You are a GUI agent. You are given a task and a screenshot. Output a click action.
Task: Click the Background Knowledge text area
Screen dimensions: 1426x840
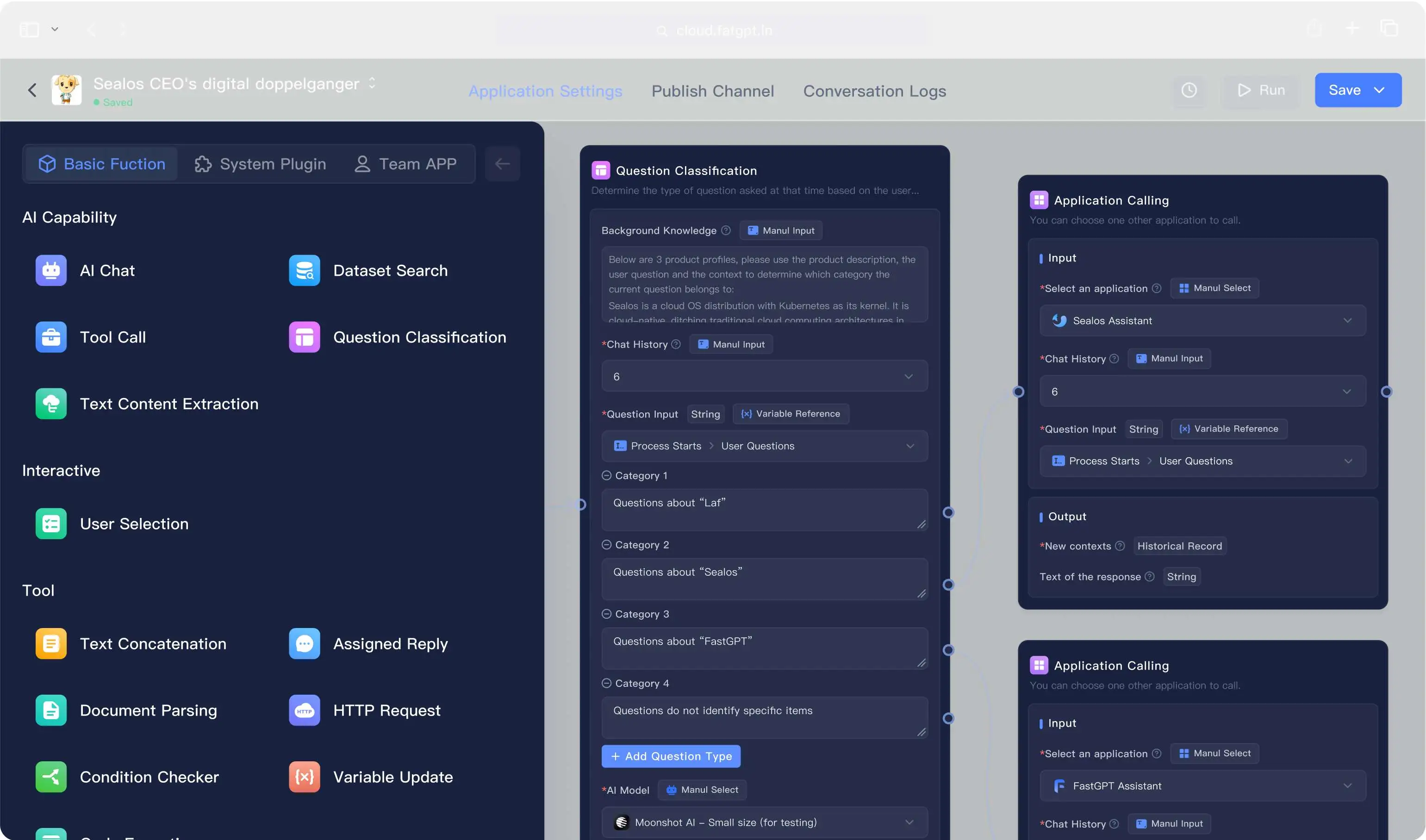coord(764,285)
